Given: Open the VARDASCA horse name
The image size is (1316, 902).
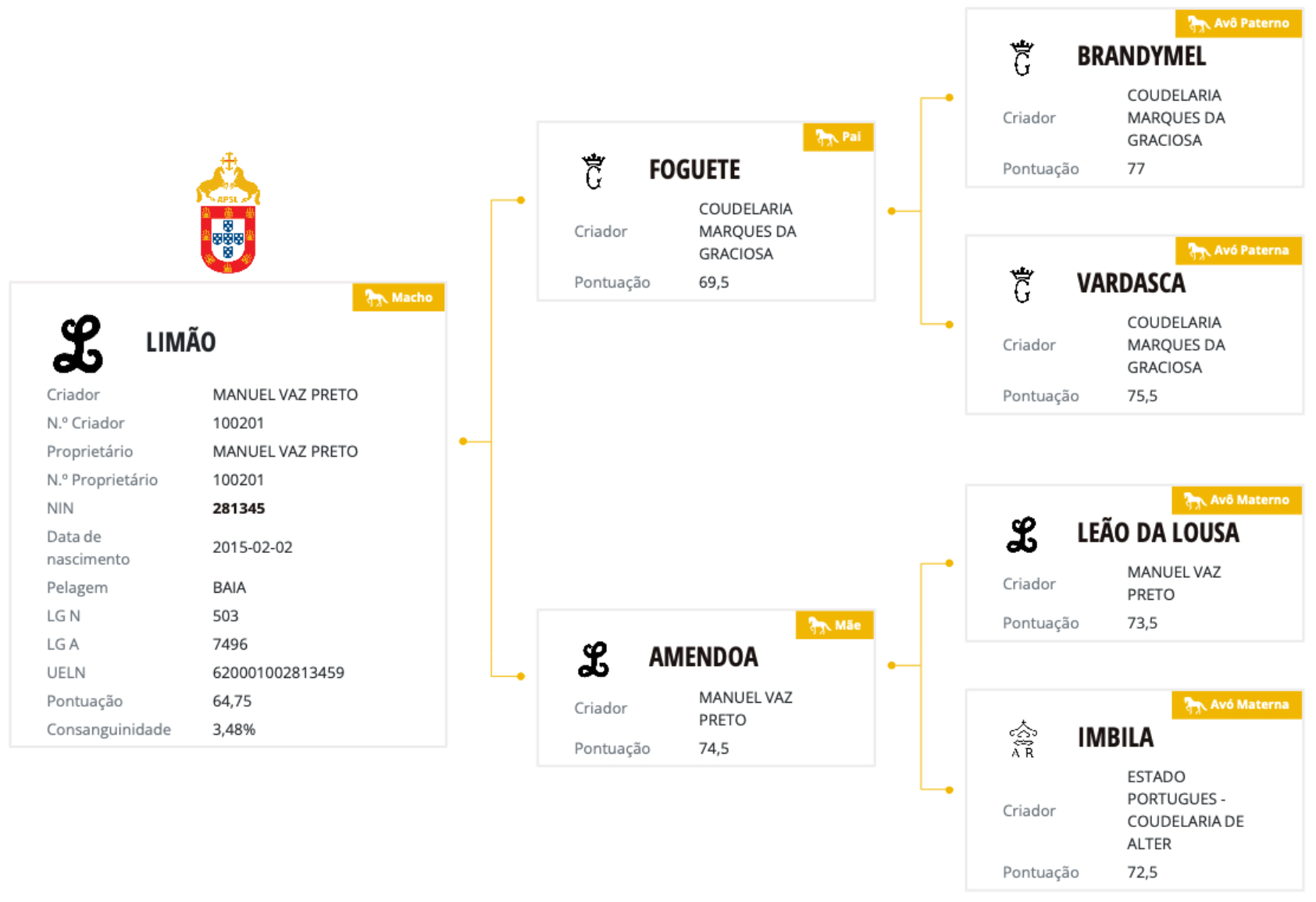Looking at the screenshot, I should click(x=1131, y=283).
